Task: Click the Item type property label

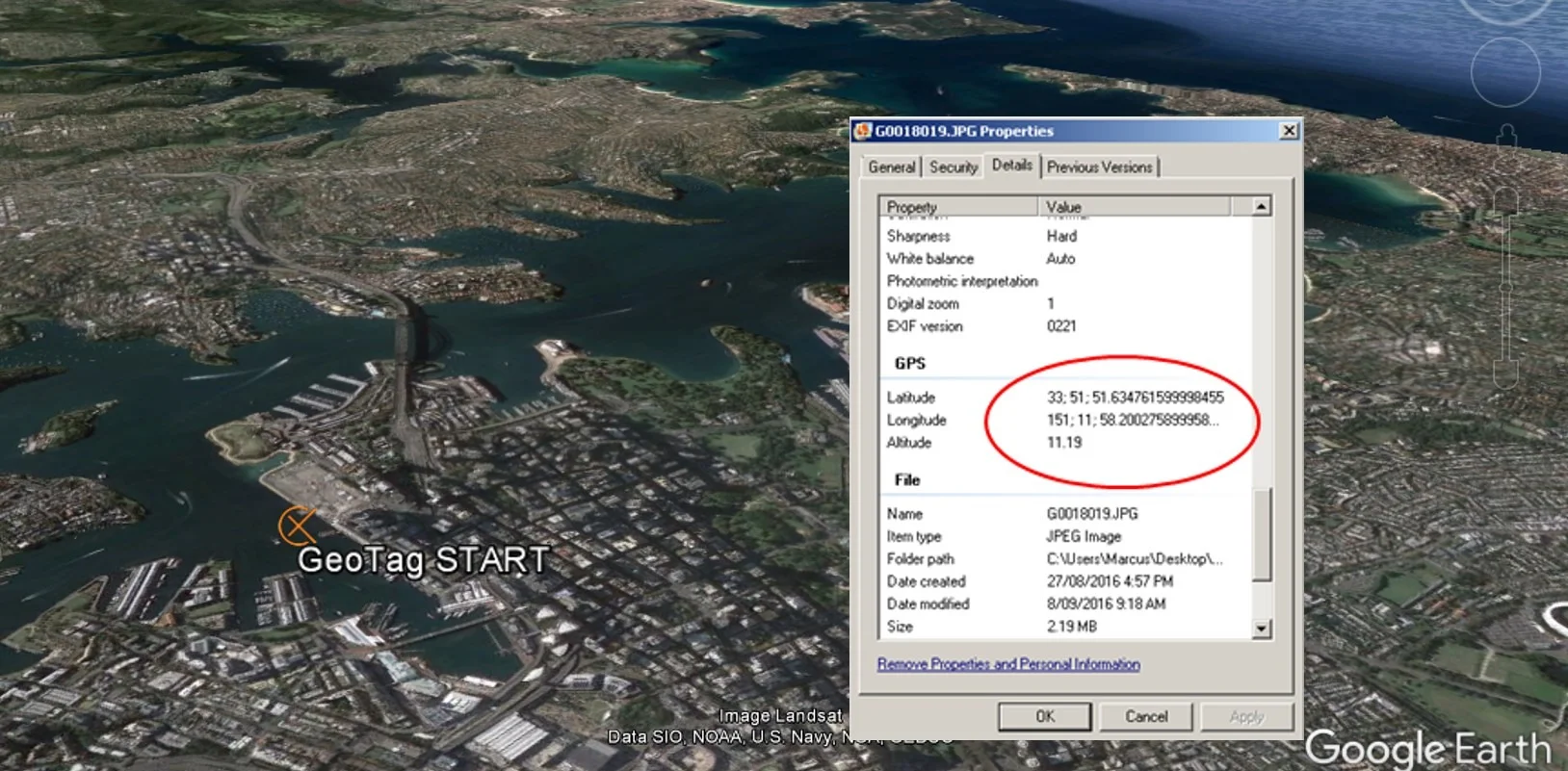Action: [x=914, y=536]
